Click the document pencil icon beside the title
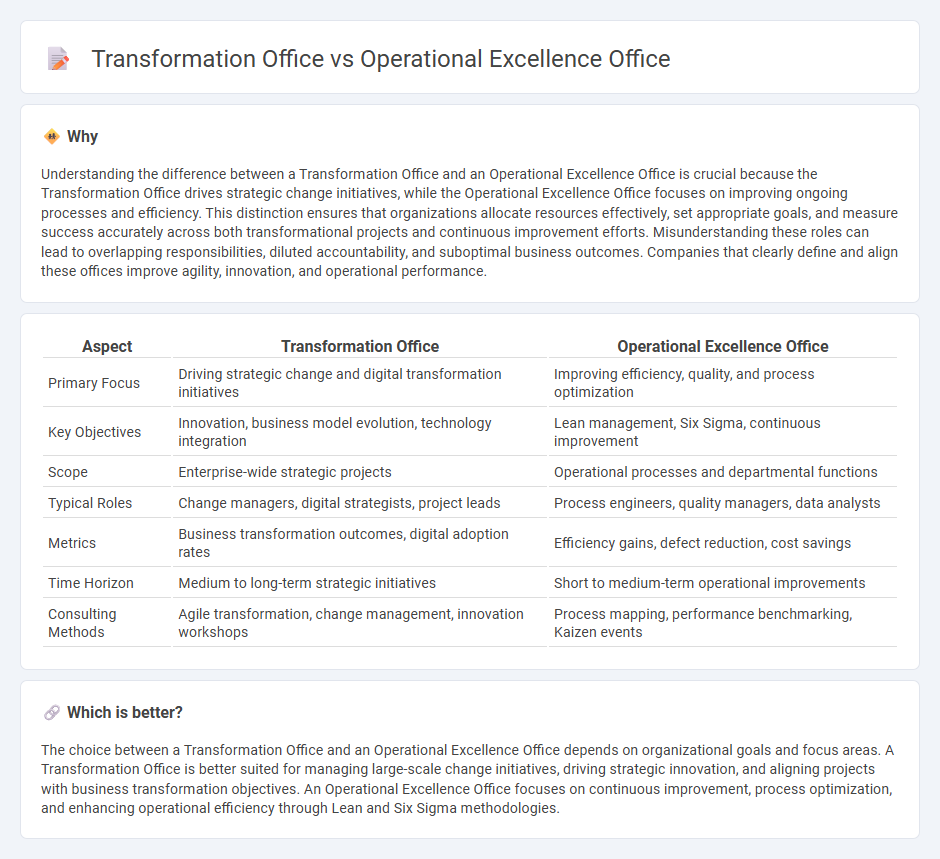 click(58, 59)
